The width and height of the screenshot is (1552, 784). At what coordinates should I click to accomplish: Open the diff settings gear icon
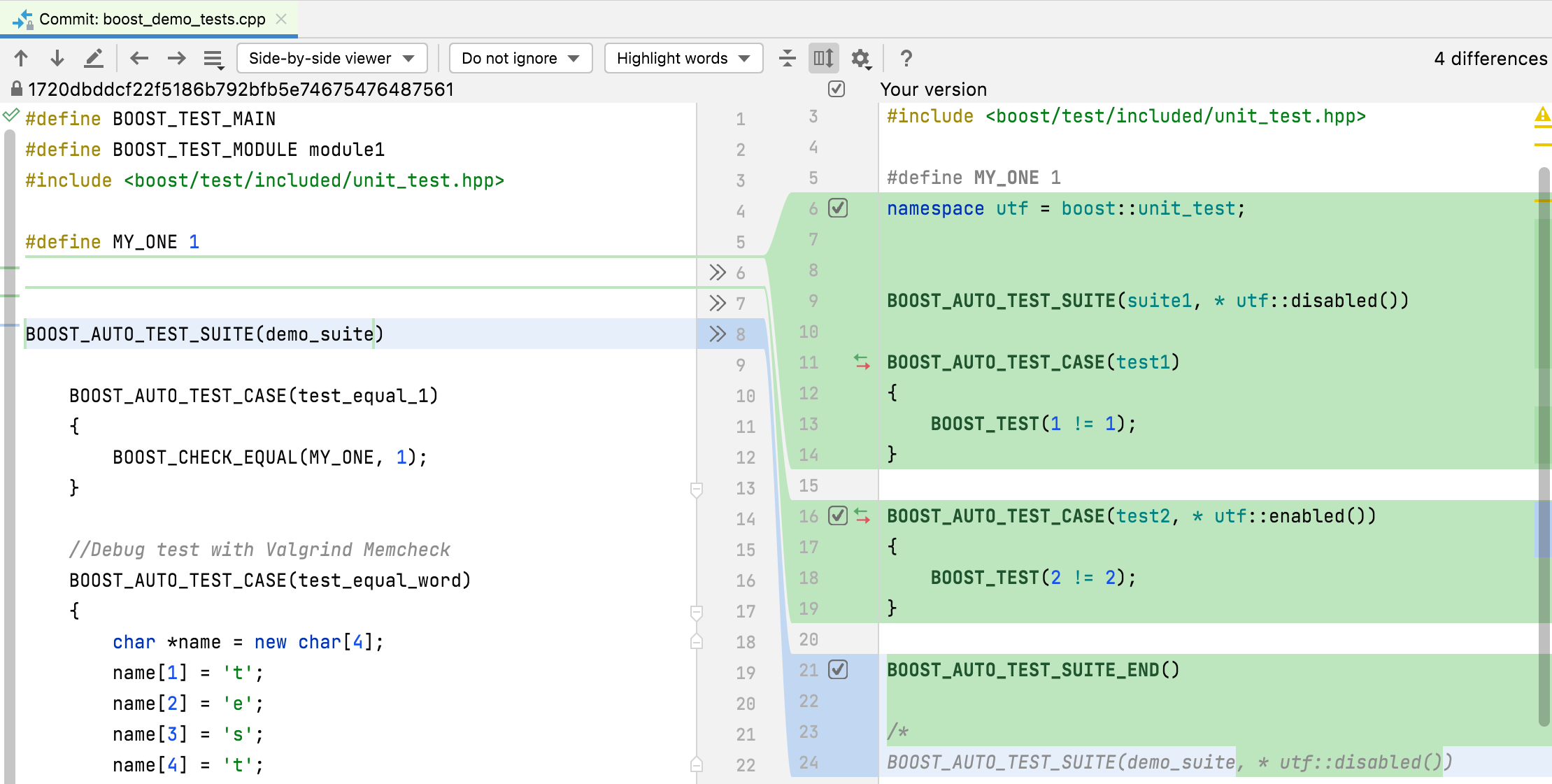(x=861, y=58)
